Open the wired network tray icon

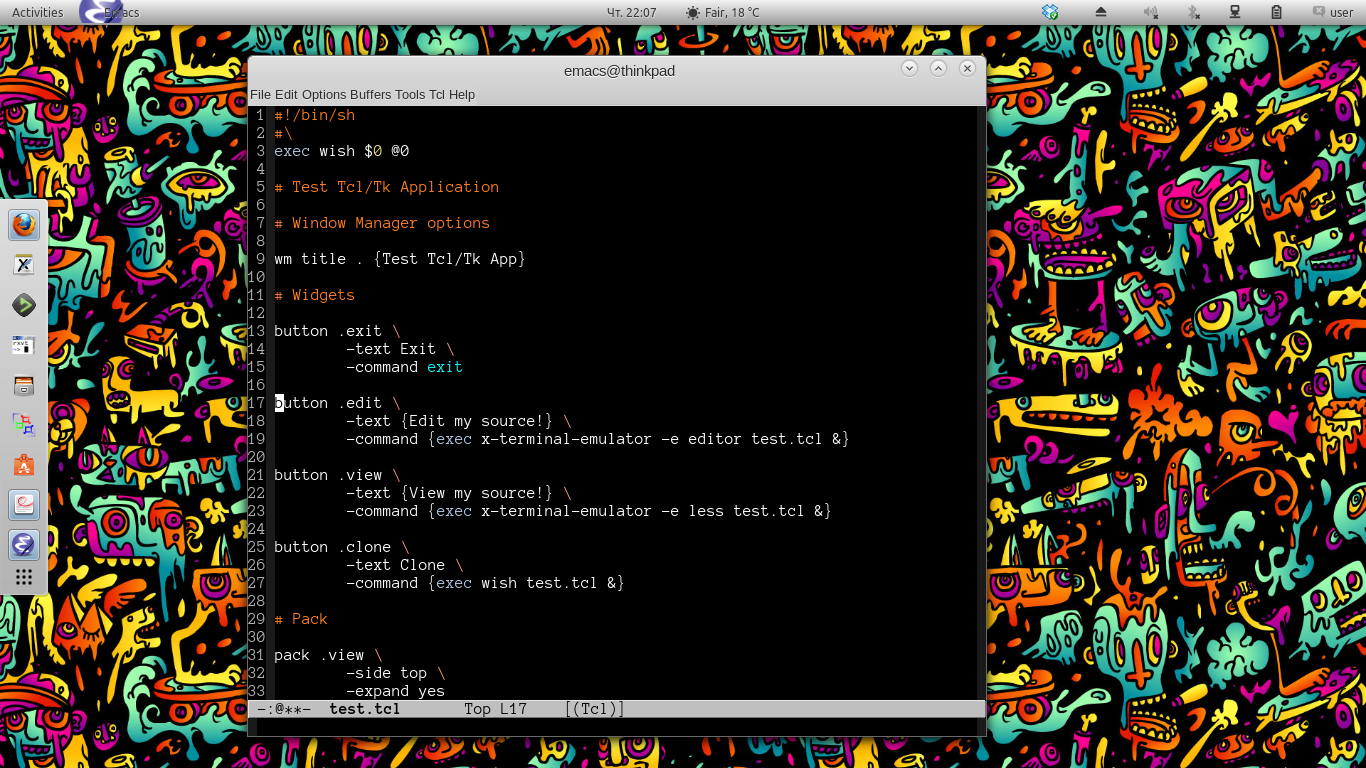[x=1235, y=12]
